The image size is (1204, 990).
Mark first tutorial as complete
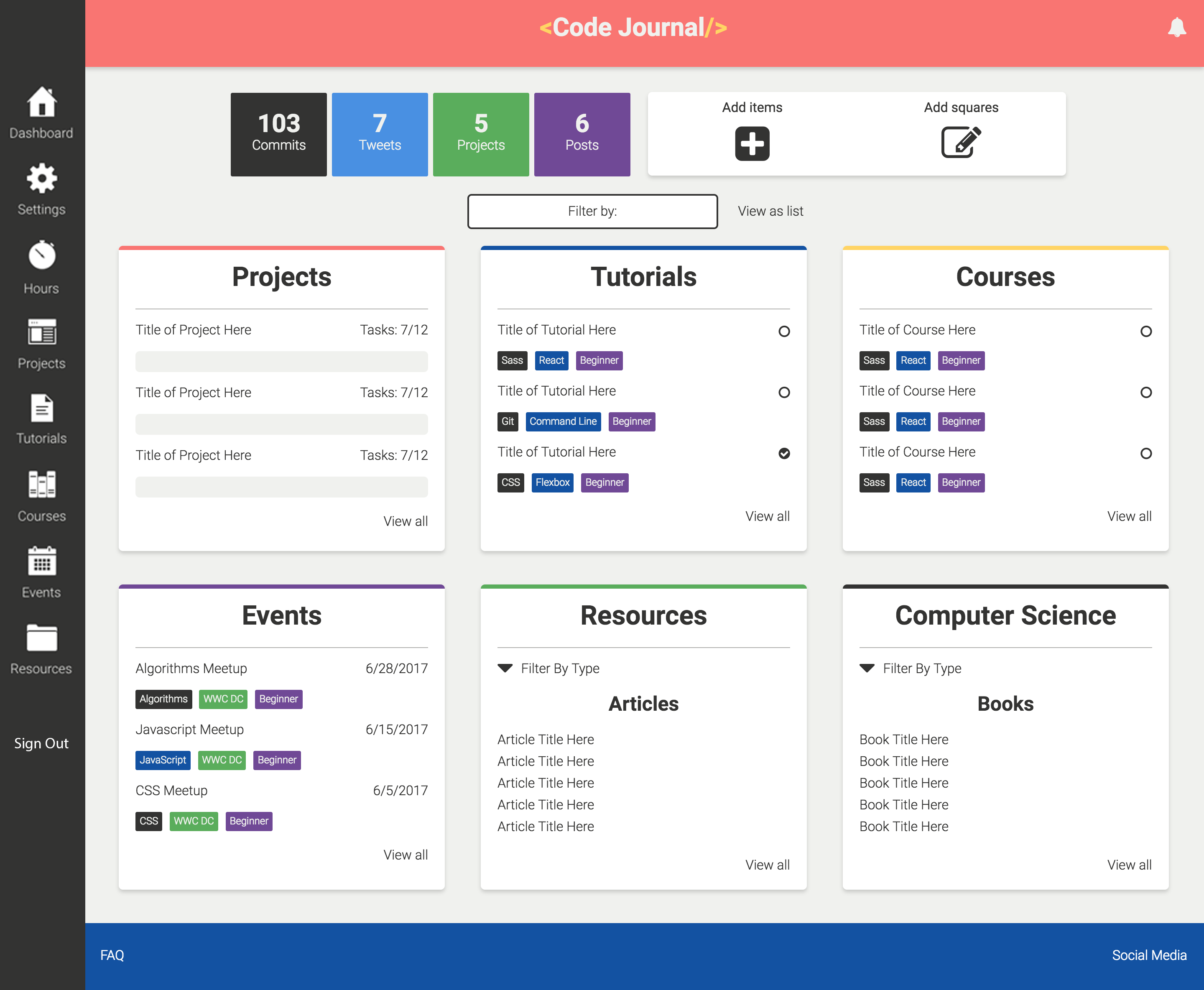pos(784,332)
